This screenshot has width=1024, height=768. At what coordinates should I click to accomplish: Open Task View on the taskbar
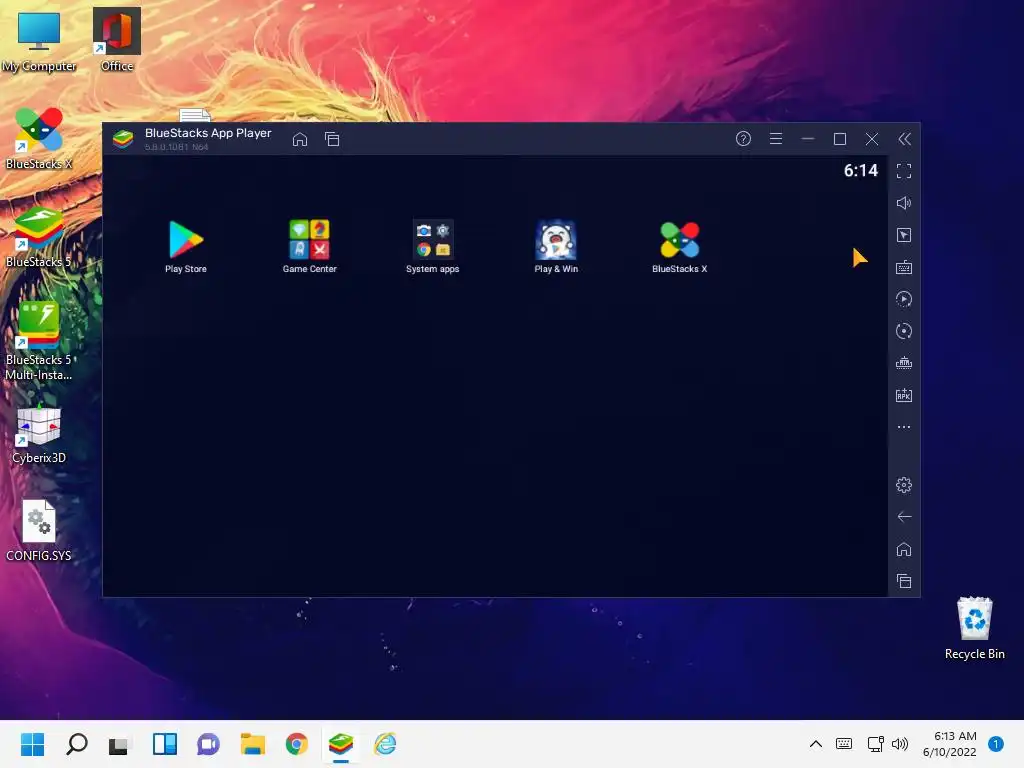tap(120, 744)
